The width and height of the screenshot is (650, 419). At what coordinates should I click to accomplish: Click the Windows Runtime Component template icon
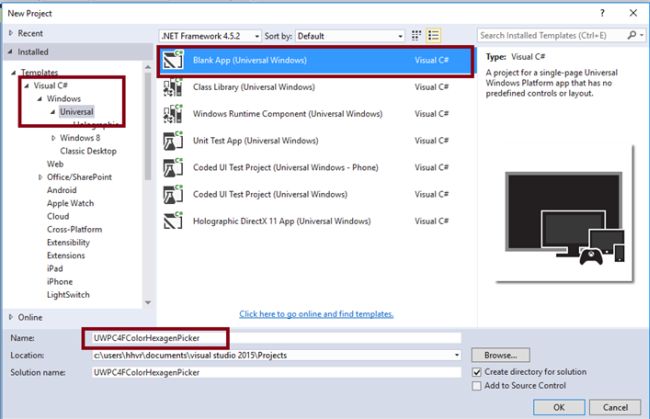172,114
